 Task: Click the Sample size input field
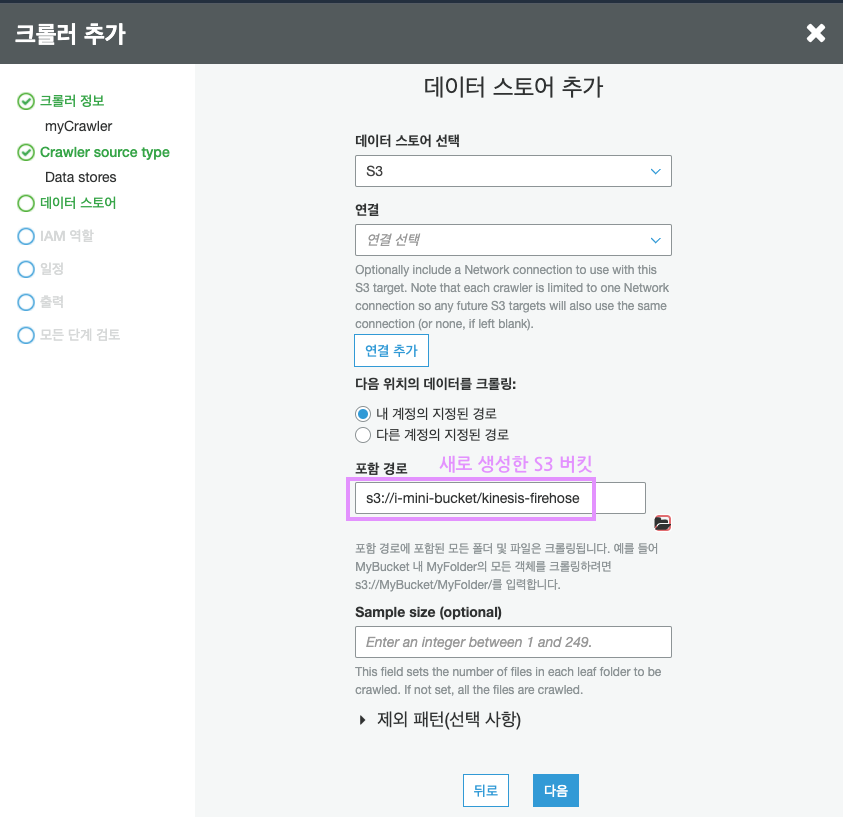click(x=513, y=642)
